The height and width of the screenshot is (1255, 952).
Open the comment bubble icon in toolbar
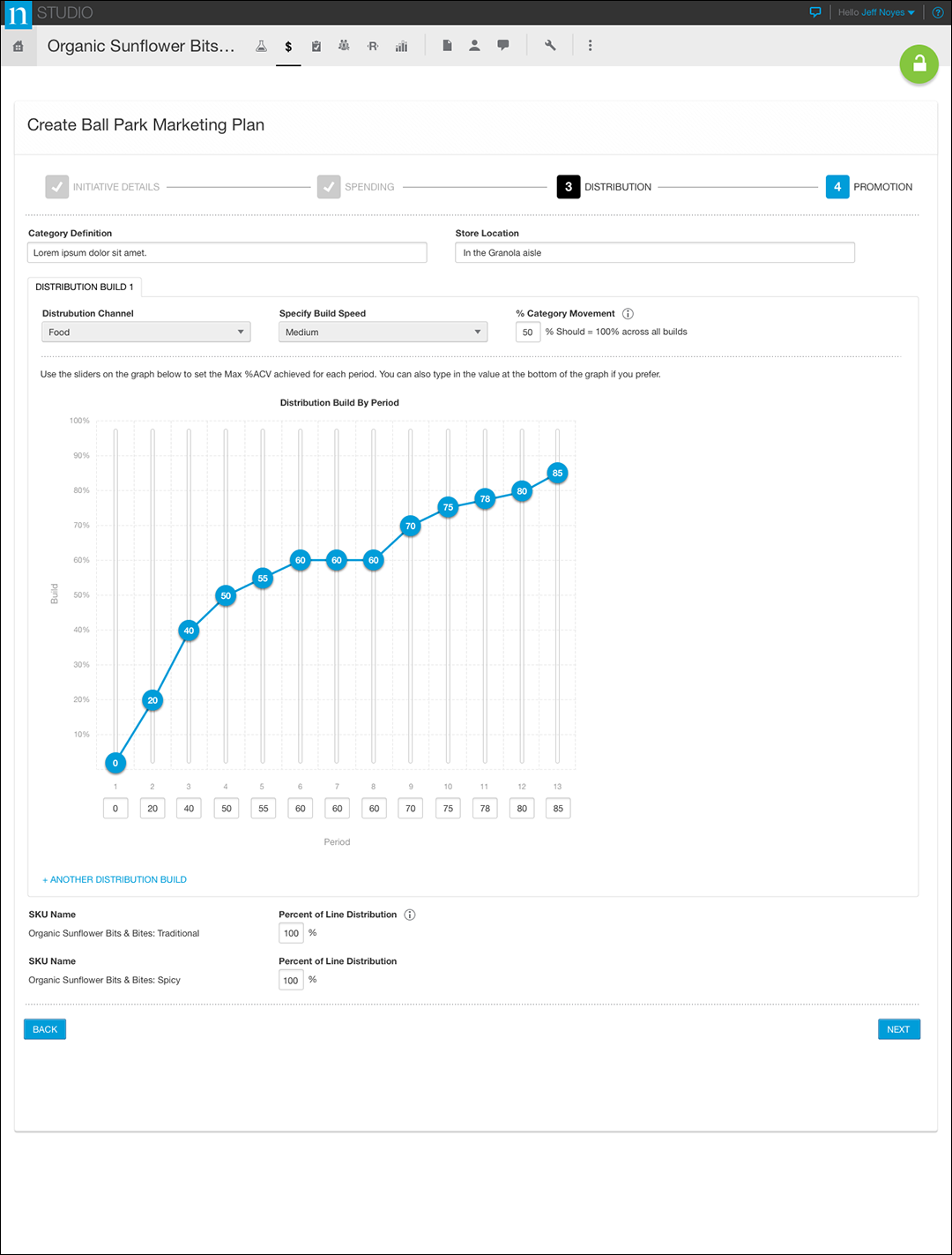tap(503, 45)
